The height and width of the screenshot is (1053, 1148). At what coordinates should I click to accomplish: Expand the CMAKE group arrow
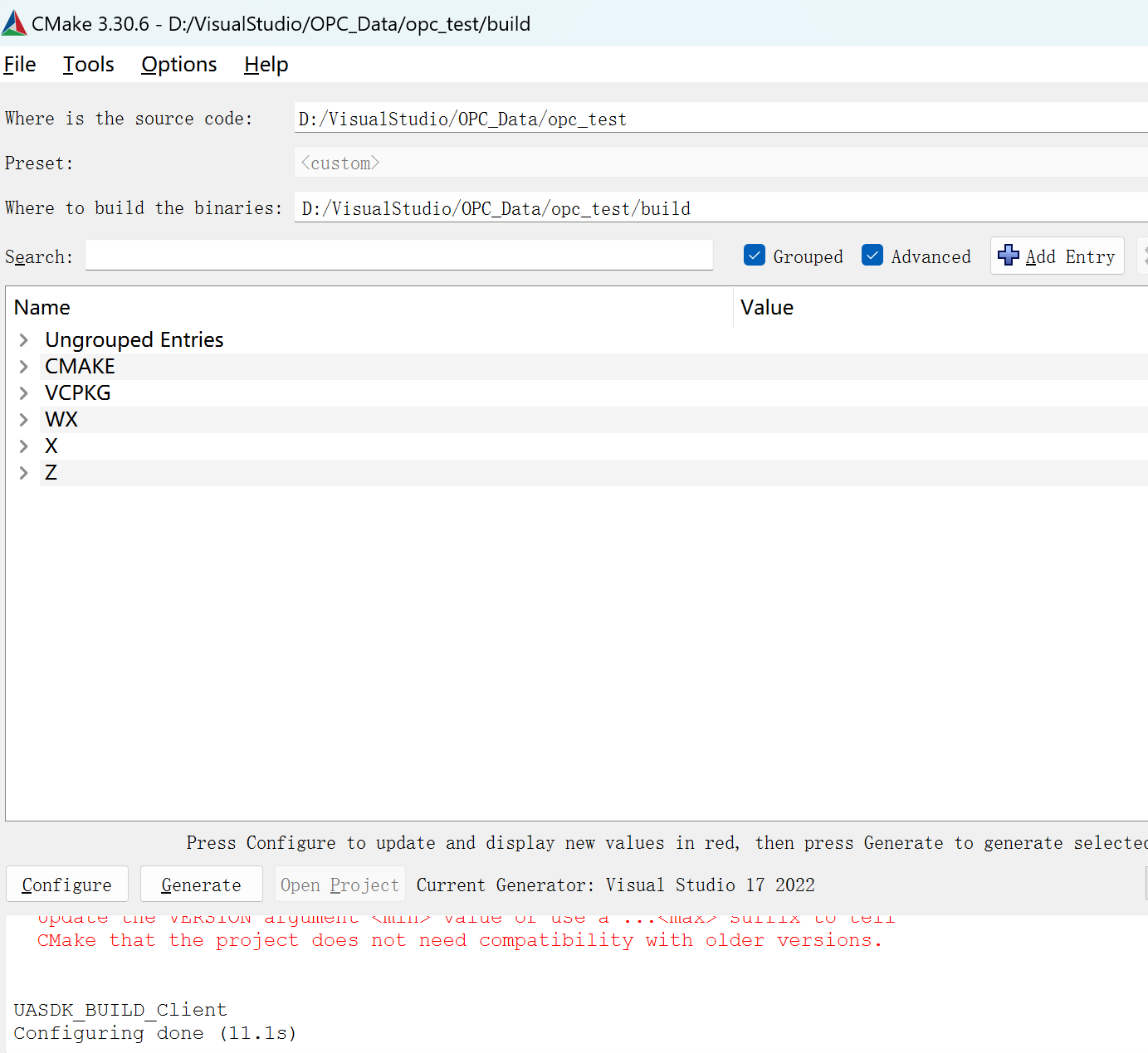[23, 367]
